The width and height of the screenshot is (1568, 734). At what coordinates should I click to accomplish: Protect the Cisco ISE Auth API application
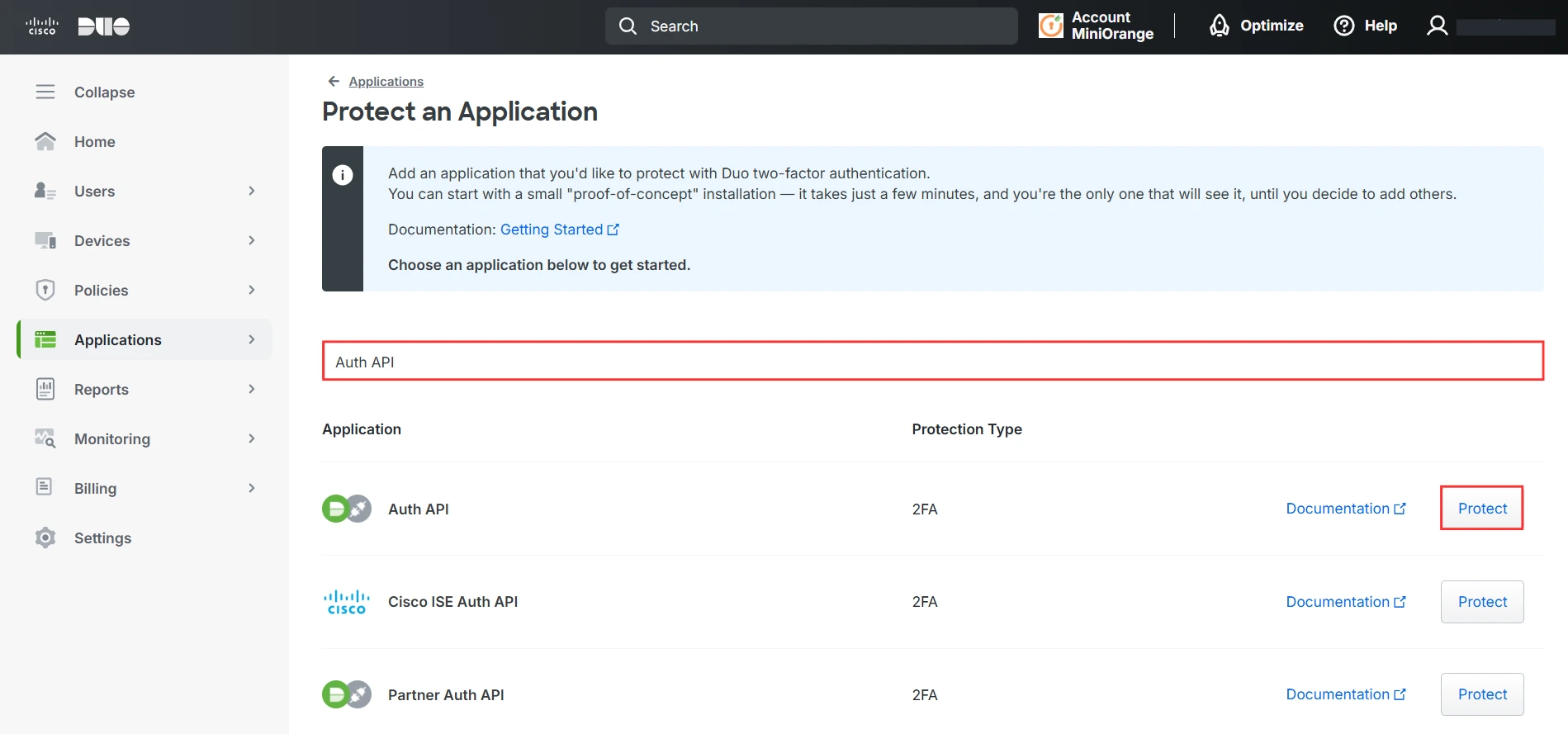1482,602
